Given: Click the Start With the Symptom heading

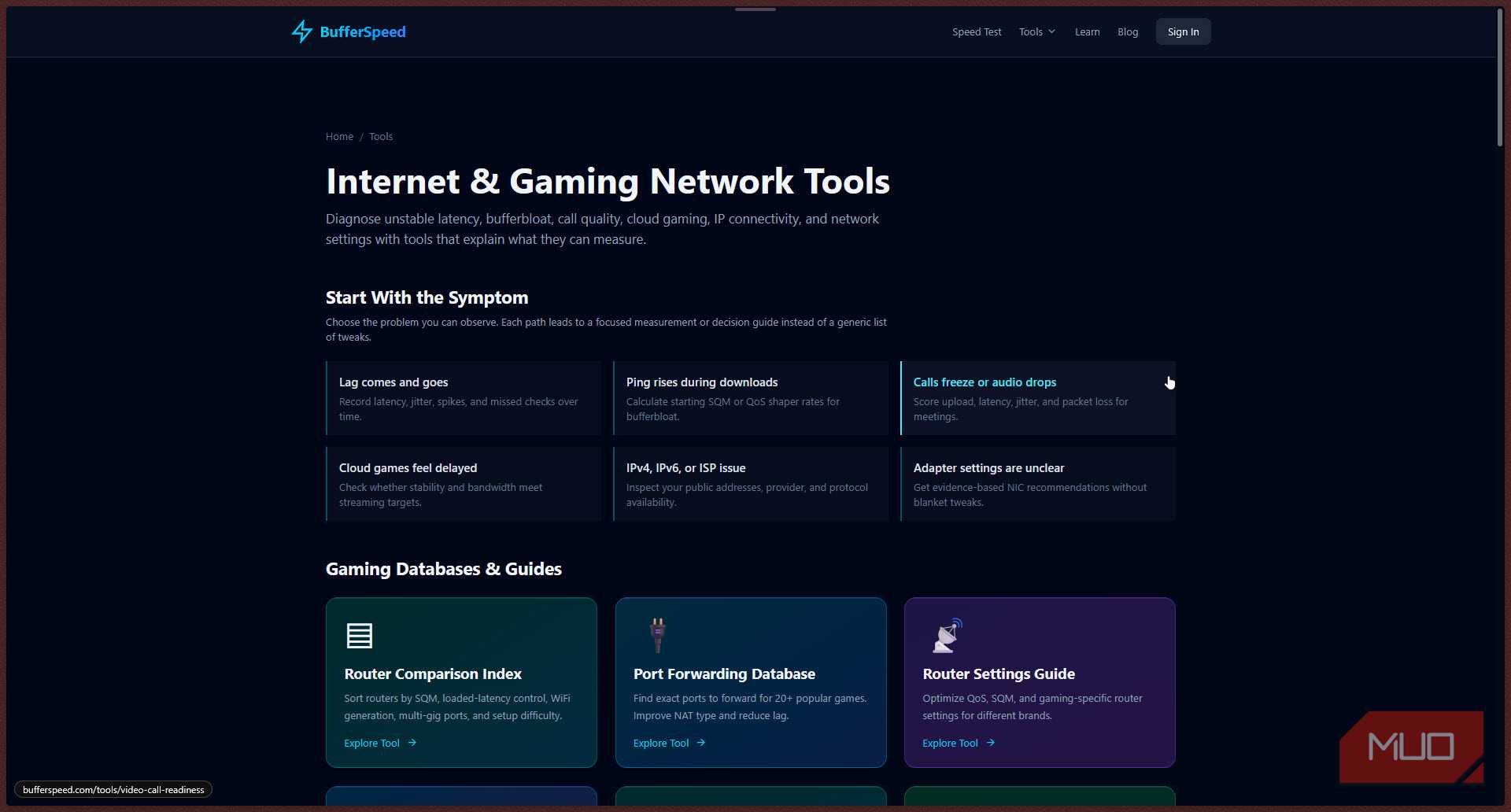Looking at the screenshot, I should pyautogui.click(x=427, y=297).
